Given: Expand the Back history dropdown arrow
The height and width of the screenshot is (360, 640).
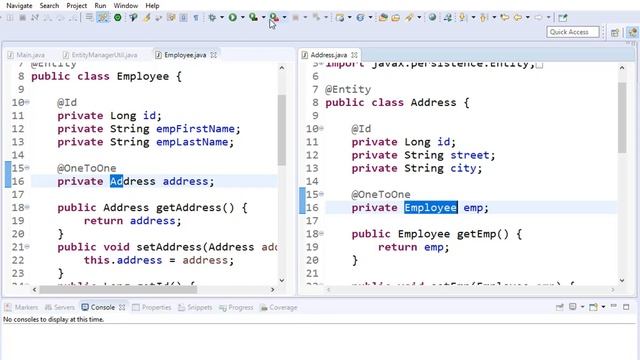Looking at the screenshot, I should pyautogui.click(x=528, y=18).
